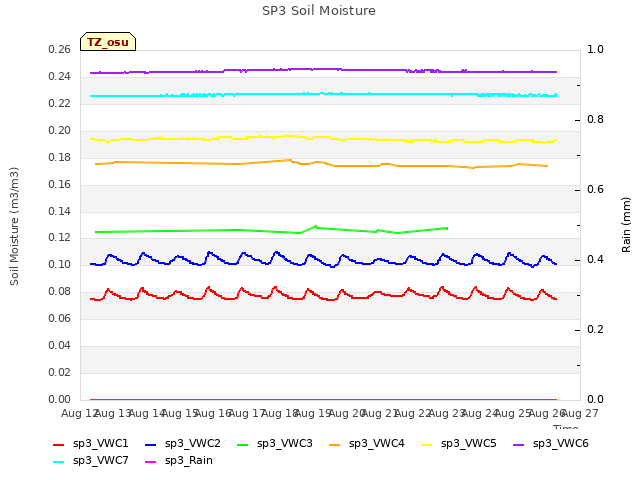
Task: Click the sp3_VWC6 purple legend swatch
Action: tap(518, 445)
